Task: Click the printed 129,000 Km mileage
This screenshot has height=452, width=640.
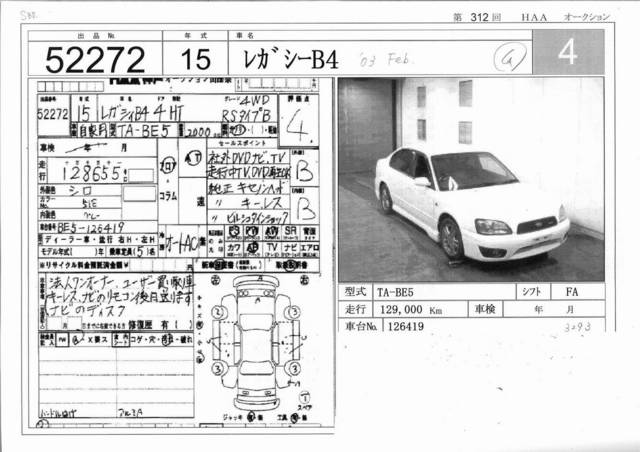Action: (411, 310)
